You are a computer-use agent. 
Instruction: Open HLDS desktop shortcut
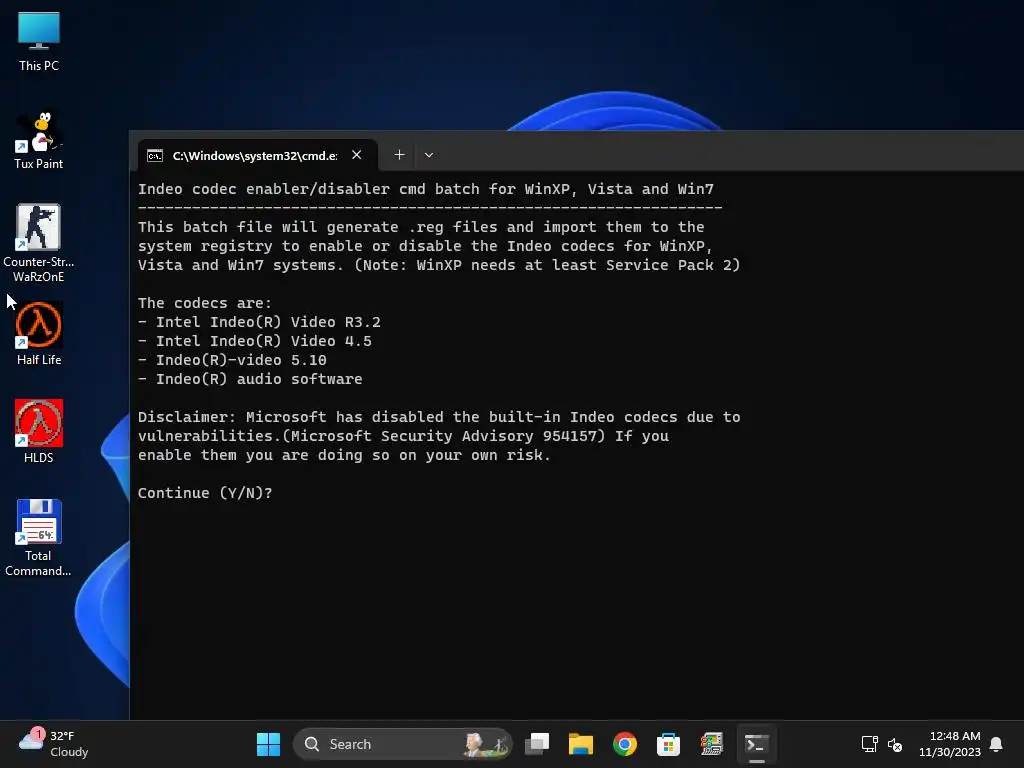(39, 432)
